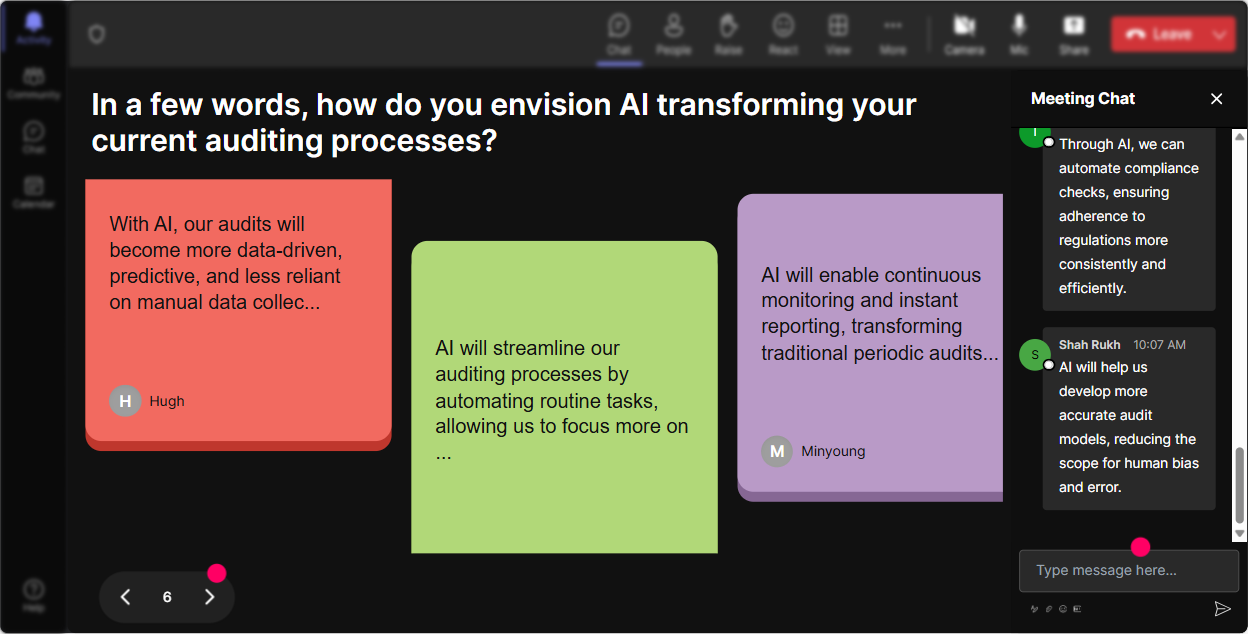The width and height of the screenshot is (1248, 634).
Task: Expand the Leave dropdown arrow
Action: 1220,34
